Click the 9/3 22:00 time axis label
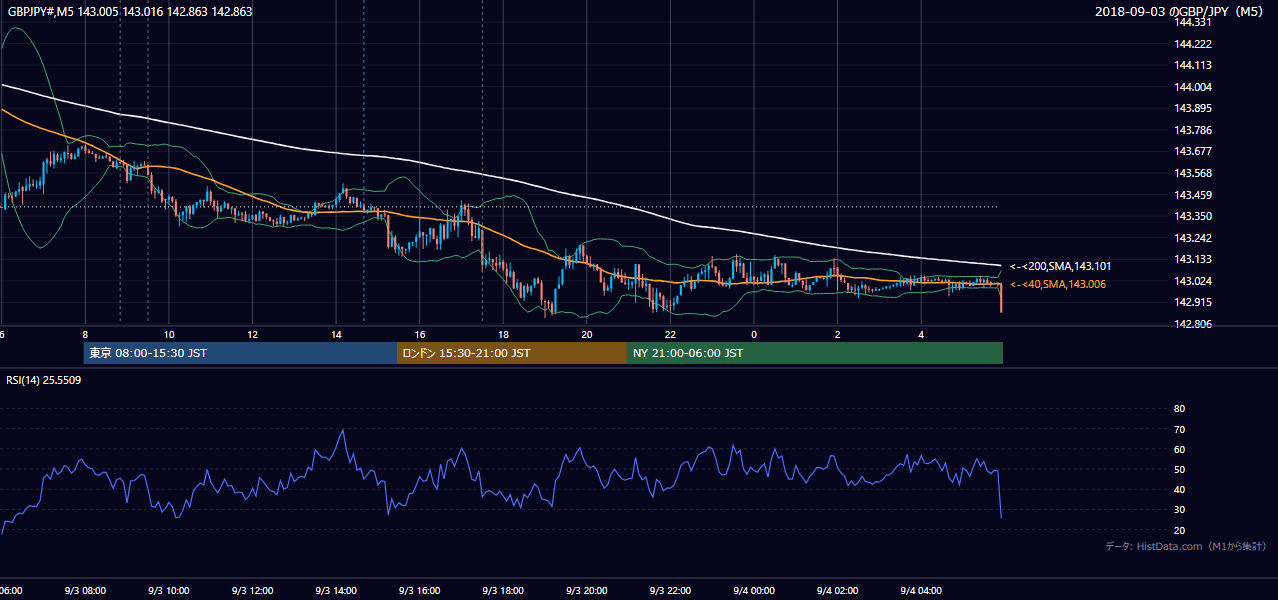The image size is (1278, 600). 670,591
